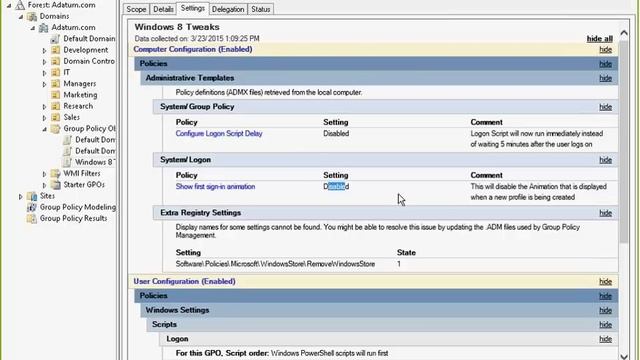640x360 pixels.
Task: Click the Research OU folder icon
Action: click(56, 106)
